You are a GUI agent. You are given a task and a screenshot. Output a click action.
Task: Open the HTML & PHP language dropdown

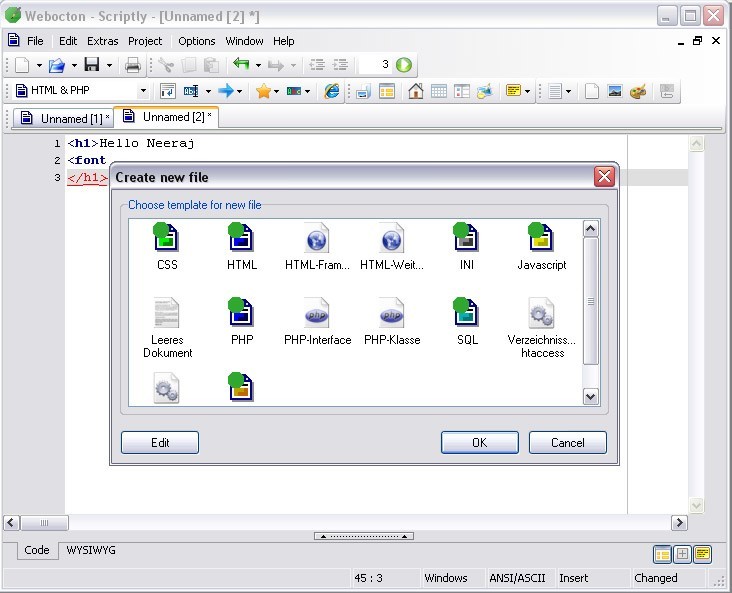pos(143,91)
